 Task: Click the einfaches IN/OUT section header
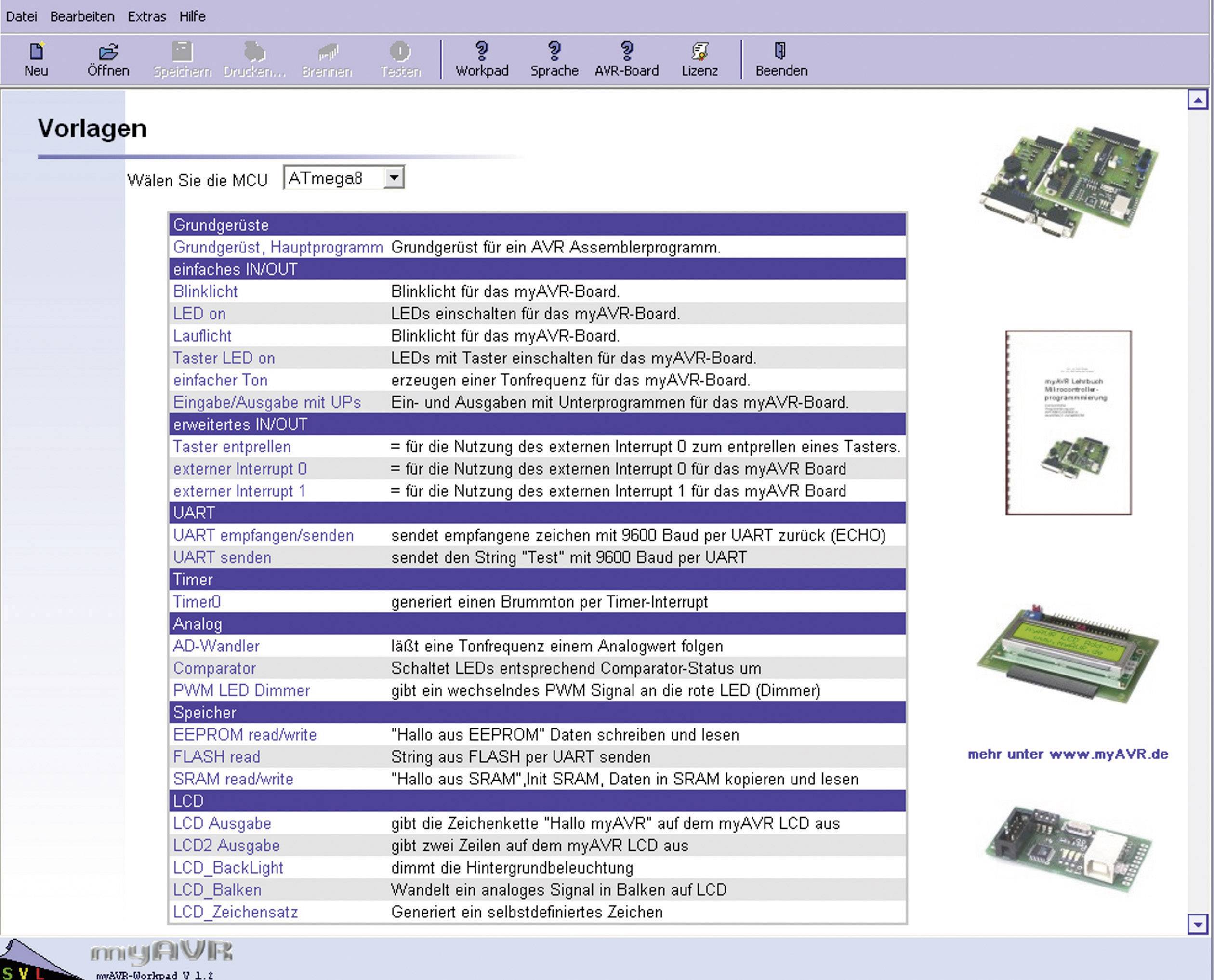tap(537, 269)
